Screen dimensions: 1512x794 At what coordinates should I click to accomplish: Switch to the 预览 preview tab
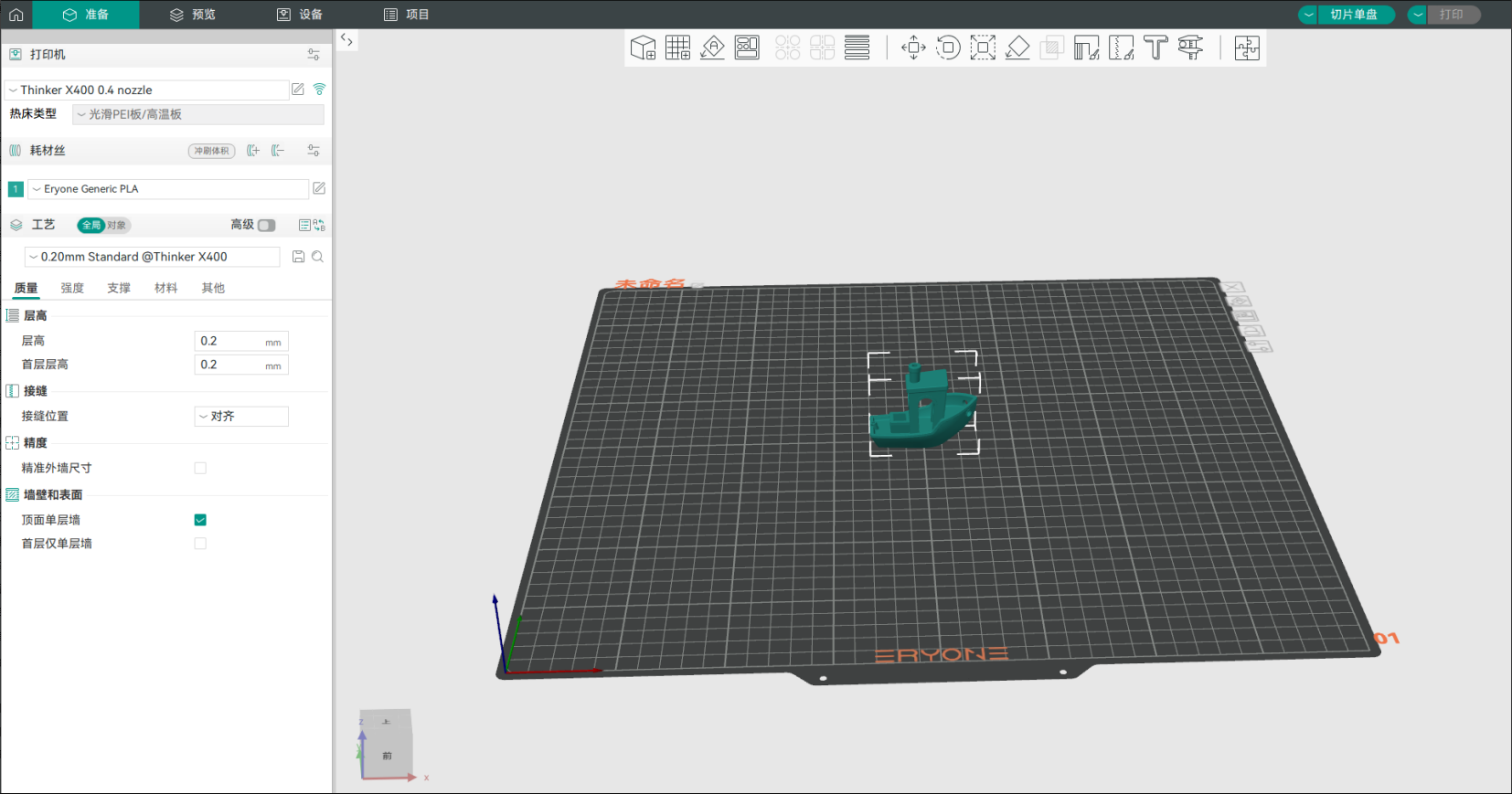(x=193, y=15)
